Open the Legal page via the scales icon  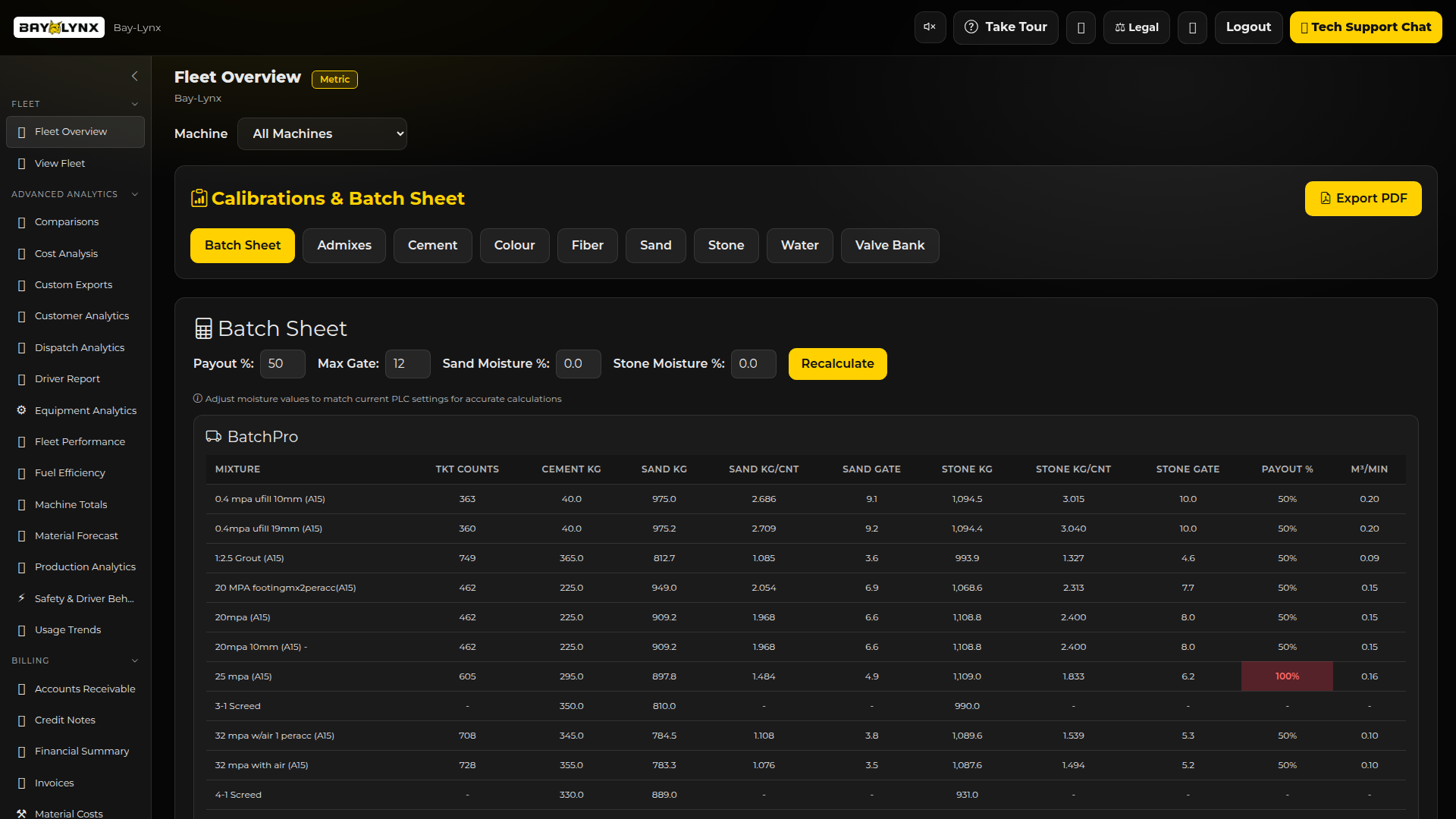[1120, 27]
